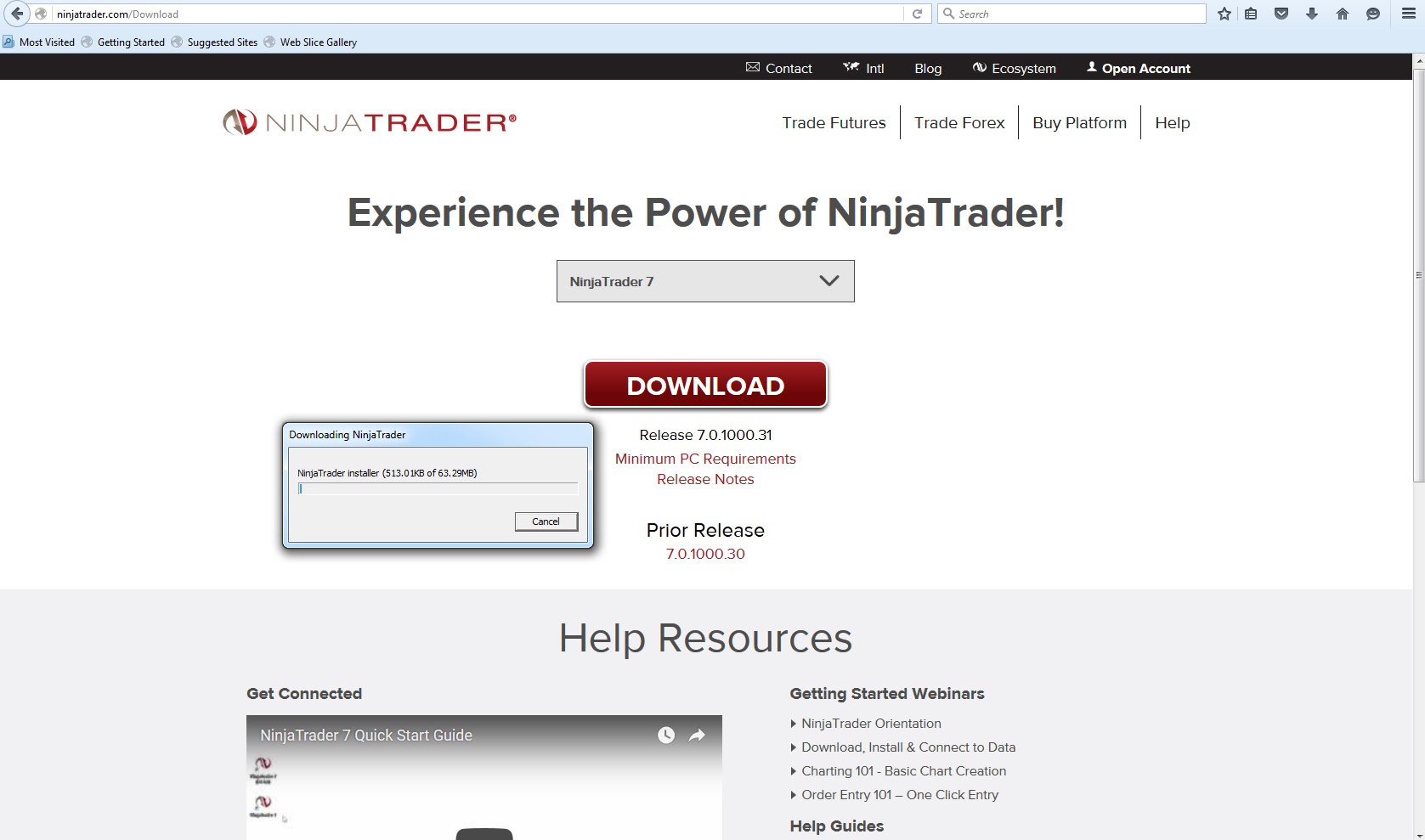Viewport: 1425px width, 840px height.
Task: Click the site identity globe icon
Action: (x=41, y=14)
